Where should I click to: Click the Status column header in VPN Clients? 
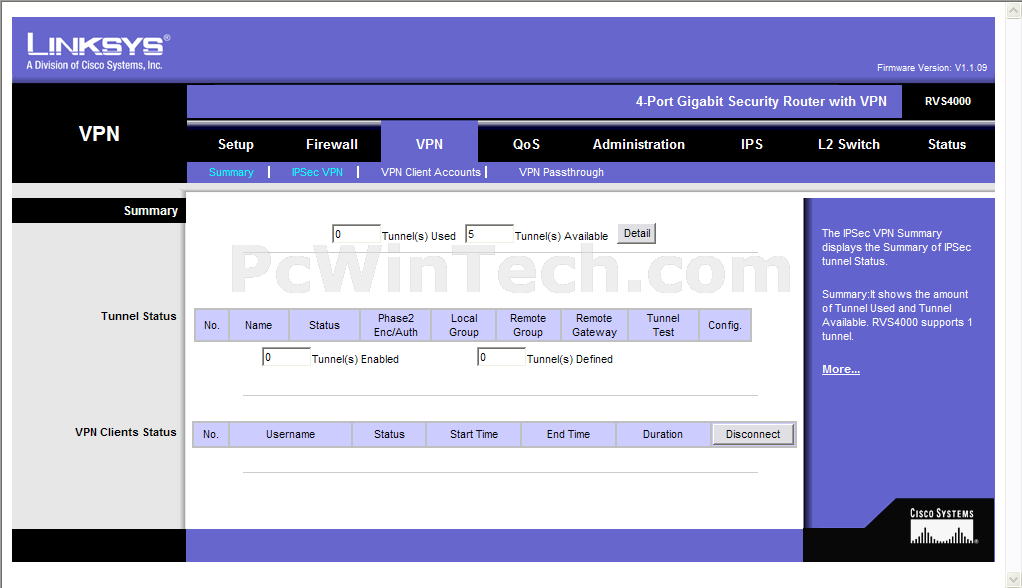(389, 434)
